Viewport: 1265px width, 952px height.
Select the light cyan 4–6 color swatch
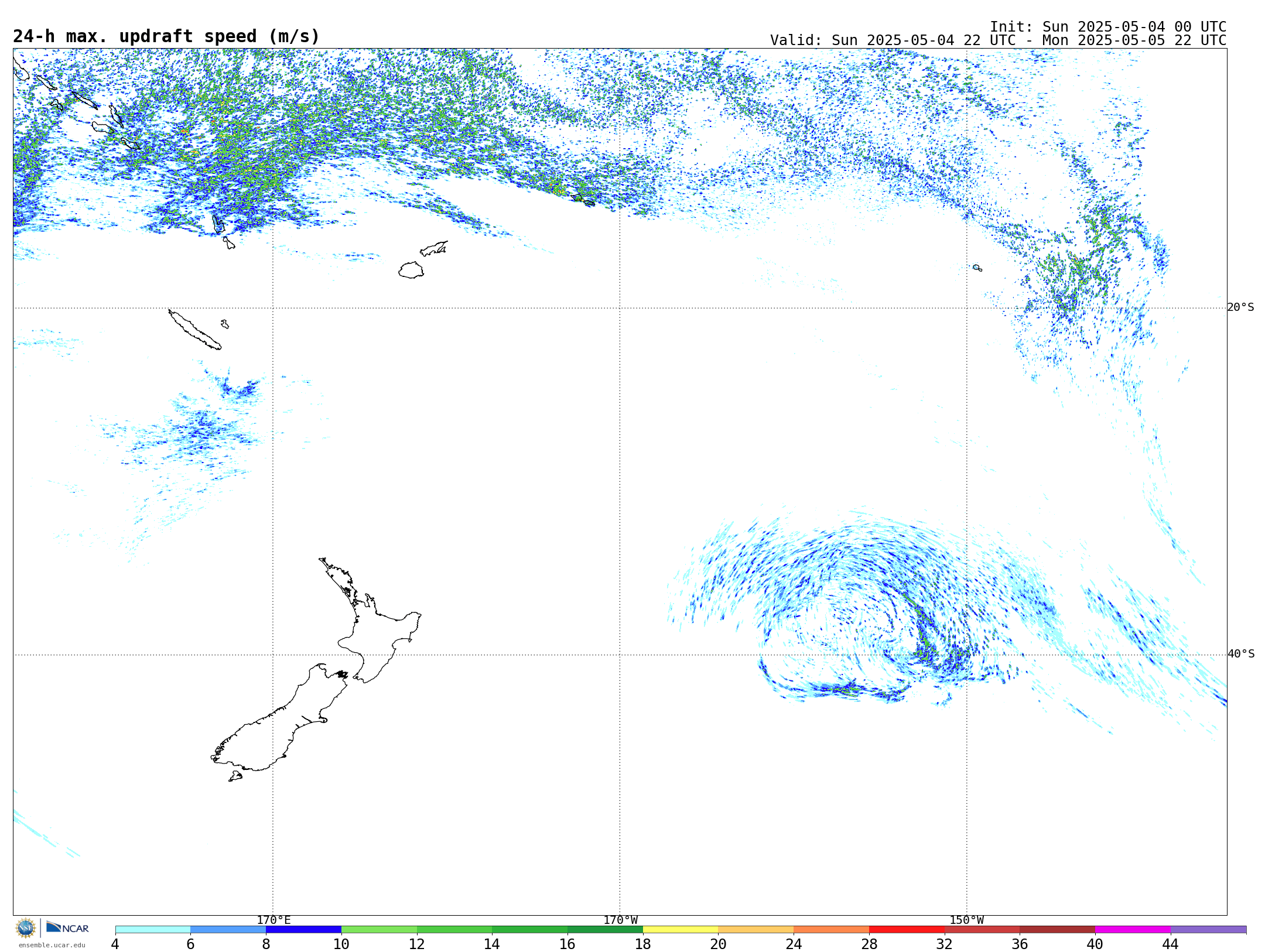(153, 929)
